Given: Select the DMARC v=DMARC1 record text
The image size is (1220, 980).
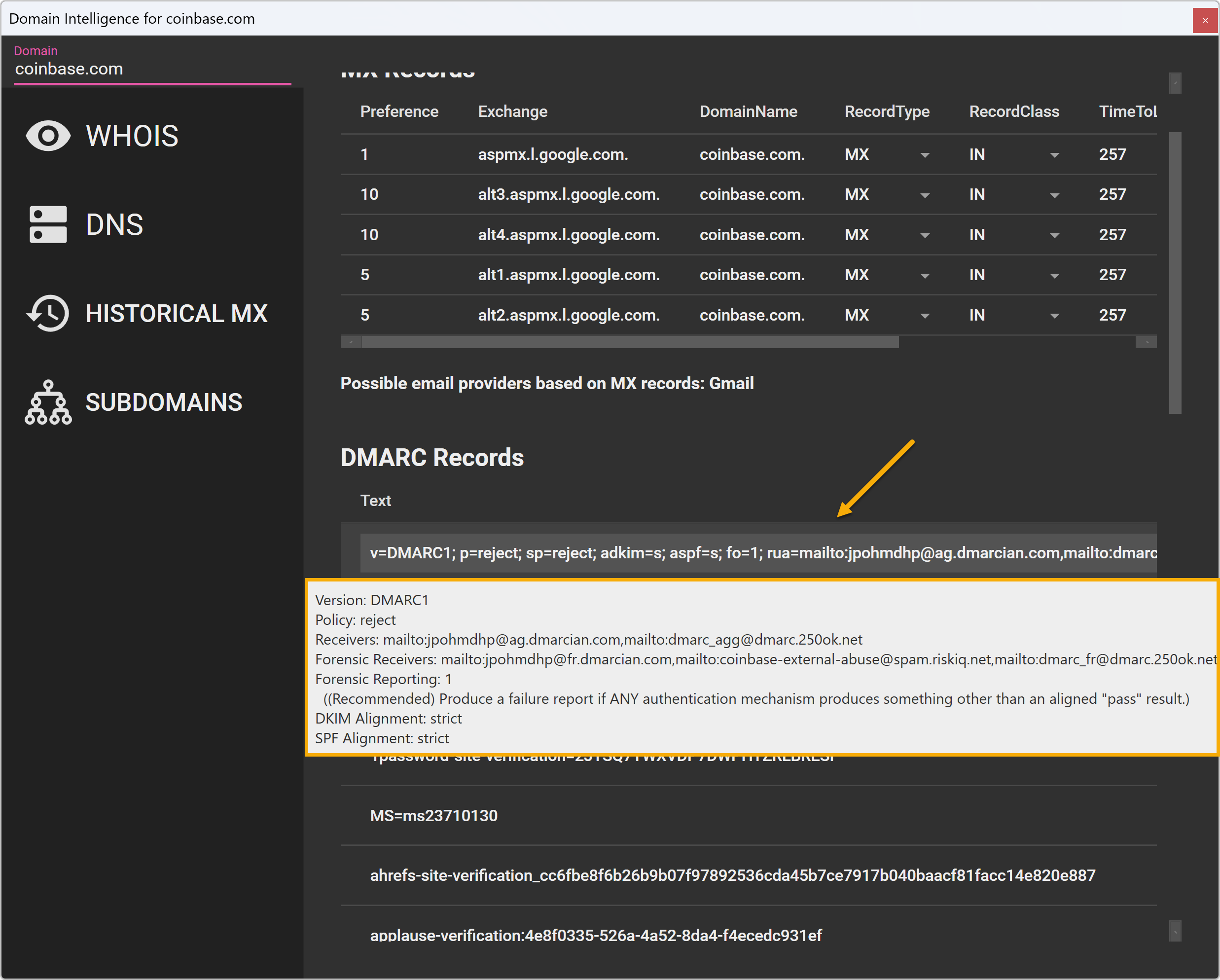Looking at the screenshot, I should click(758, 553).
